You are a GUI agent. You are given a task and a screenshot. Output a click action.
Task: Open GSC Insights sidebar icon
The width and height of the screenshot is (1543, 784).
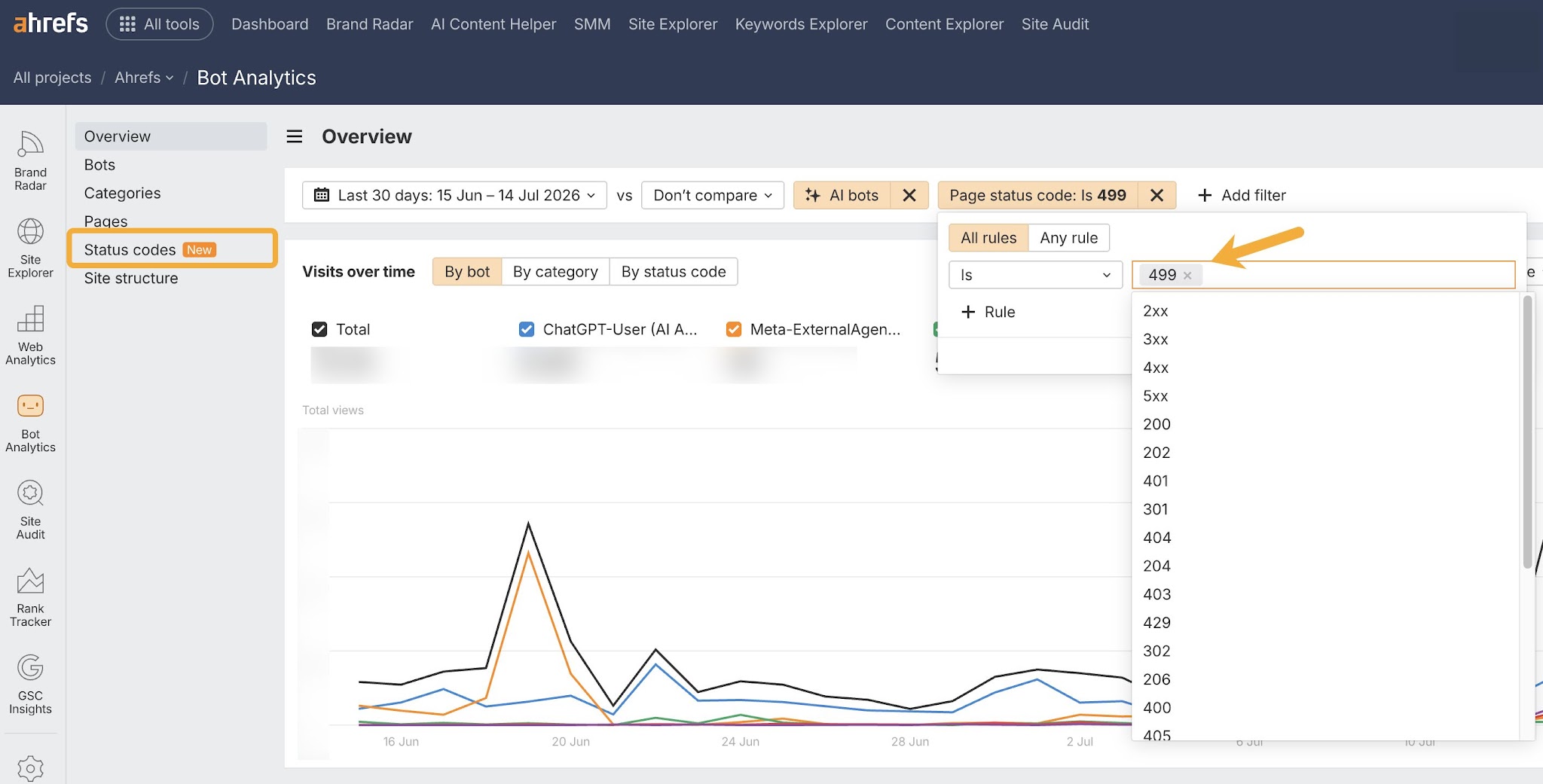(x=30, y=685)
